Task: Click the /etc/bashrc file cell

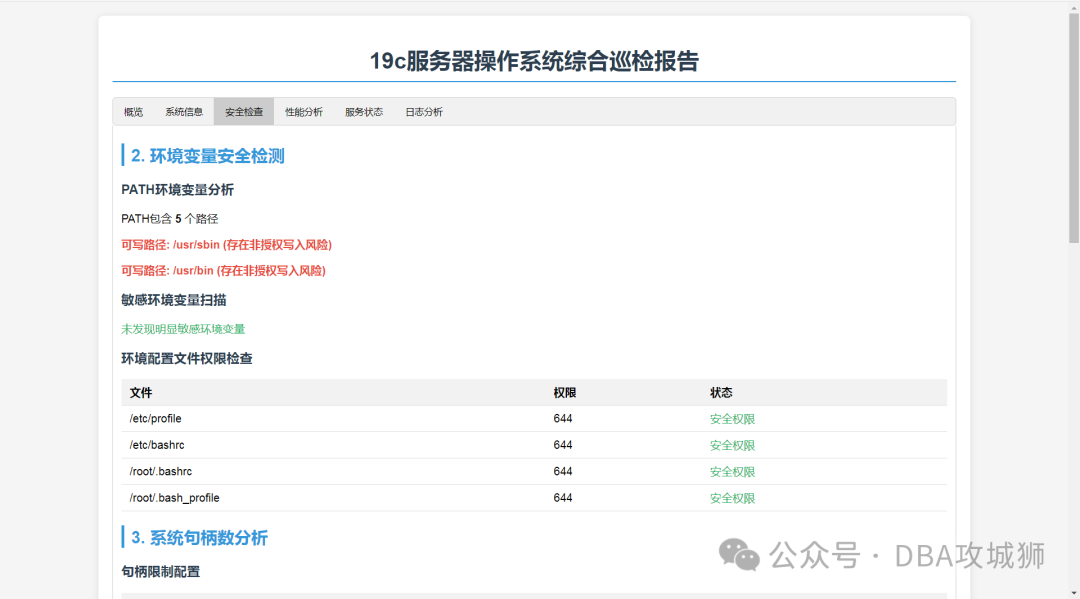Action: click(x=157, y=445)
